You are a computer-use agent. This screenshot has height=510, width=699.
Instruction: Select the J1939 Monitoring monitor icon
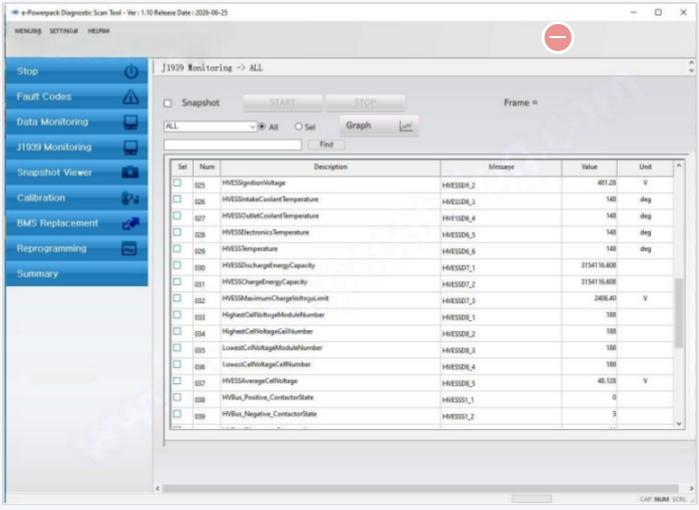(x=130, y=147)
